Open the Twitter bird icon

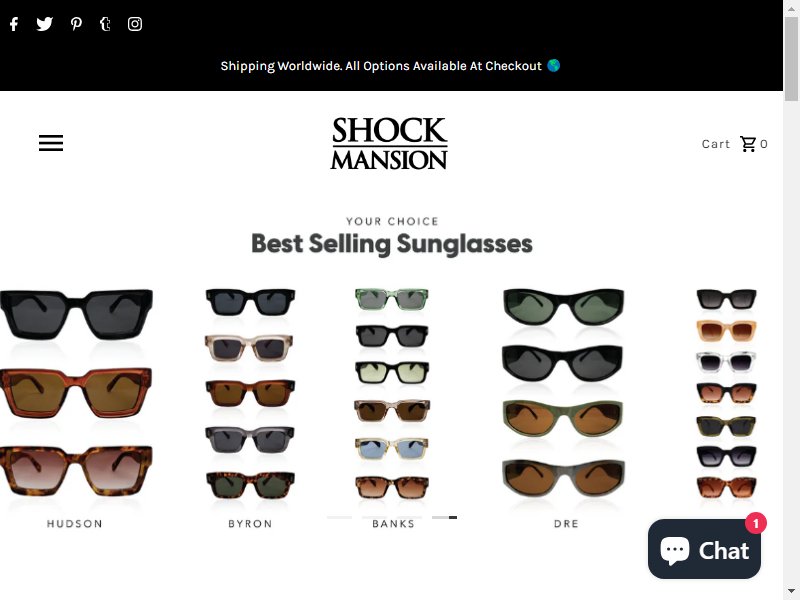coord(45,24)
